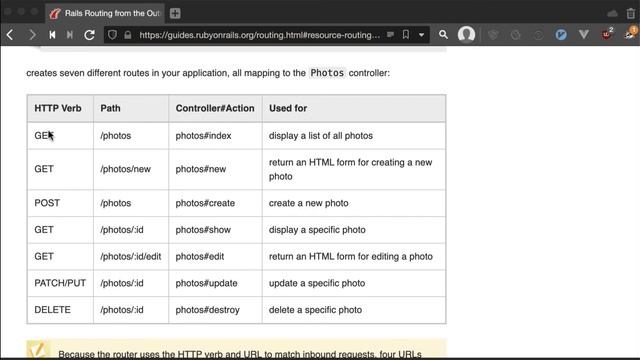Click the Used for column header
This screenshot has height=360, width=640.
click(354, 108)
